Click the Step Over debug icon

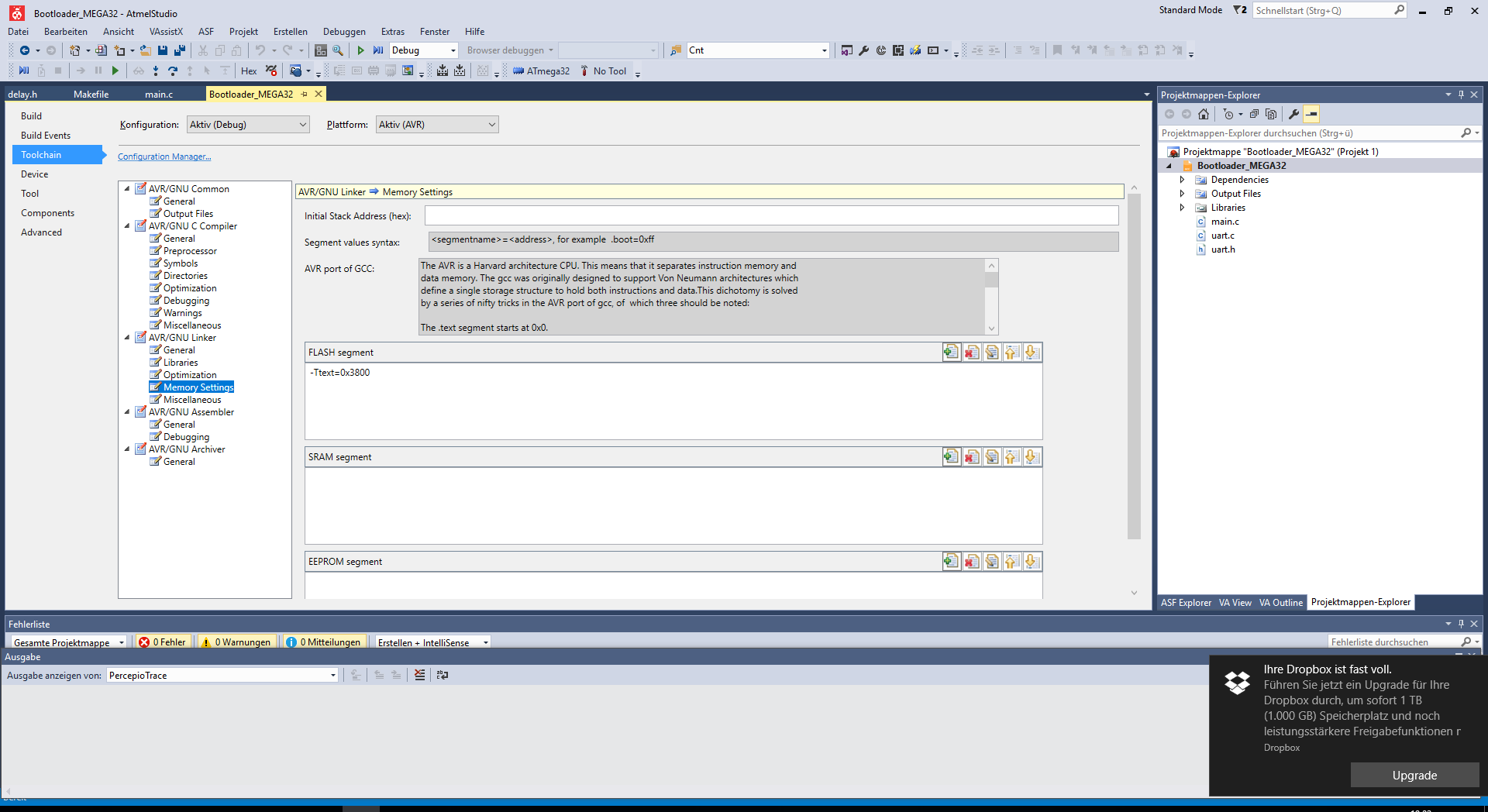click(173, 71)
